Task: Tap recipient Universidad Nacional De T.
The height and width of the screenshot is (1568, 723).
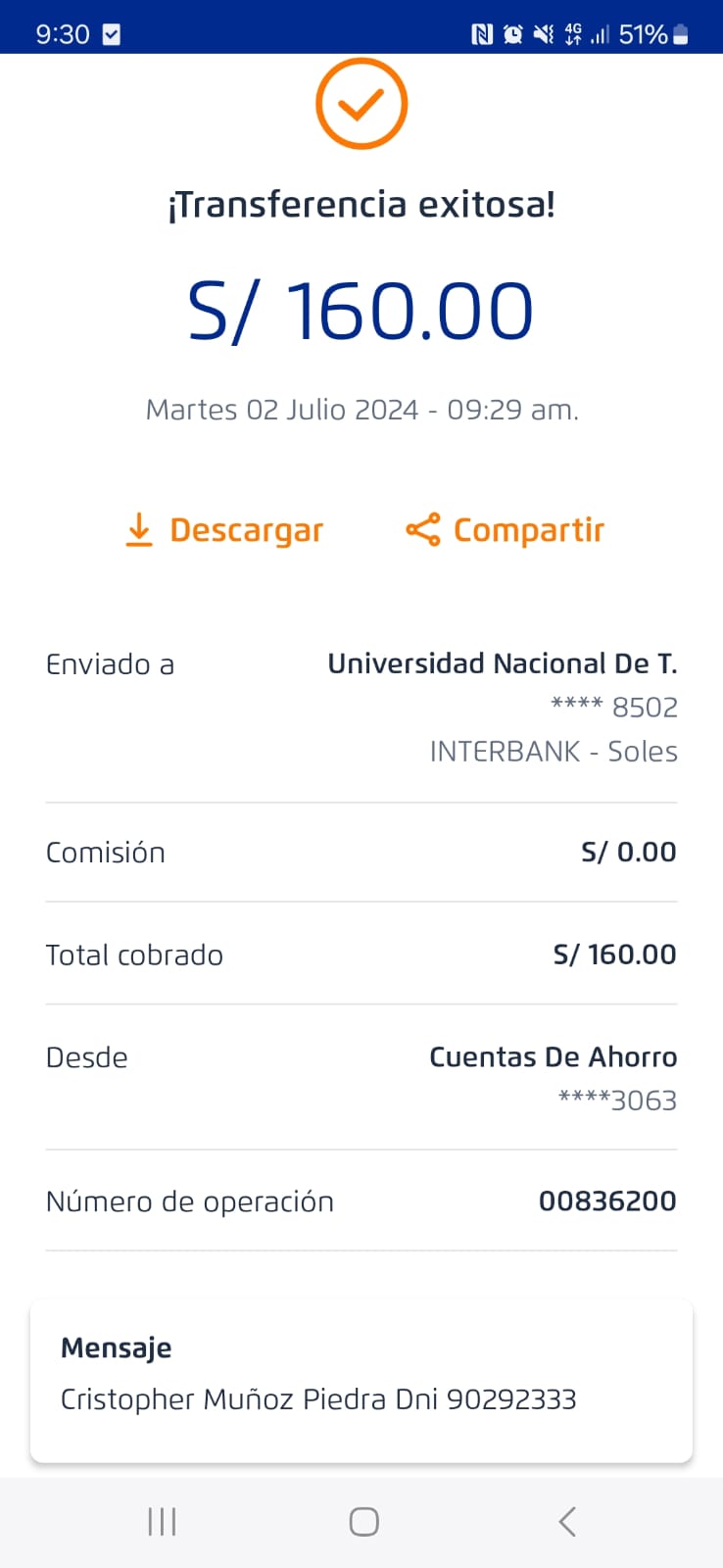Action: click(502, 663)
